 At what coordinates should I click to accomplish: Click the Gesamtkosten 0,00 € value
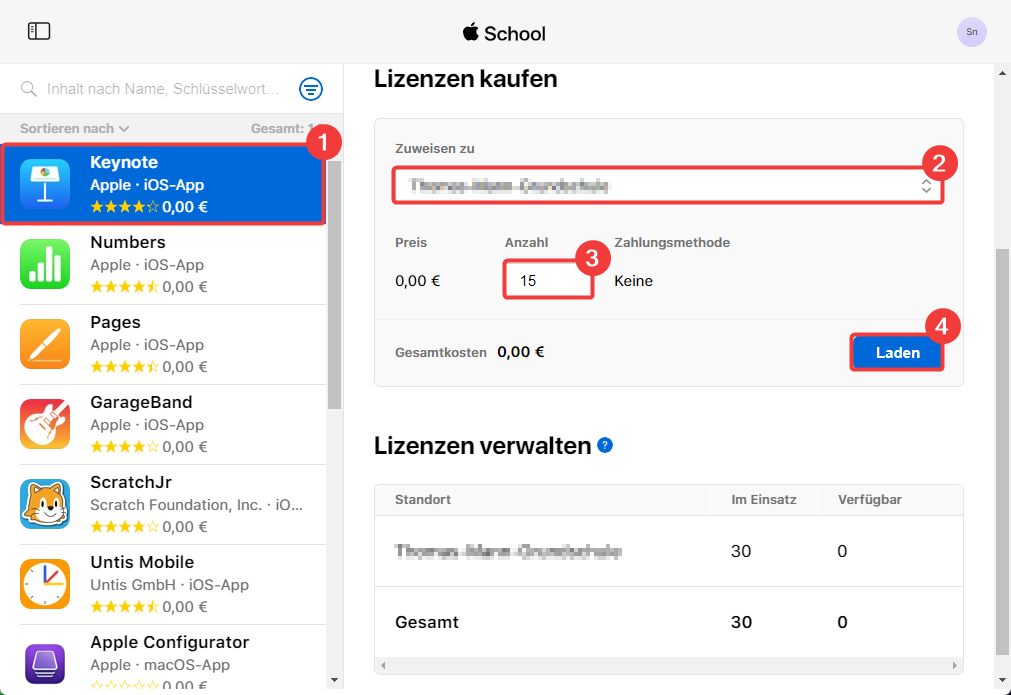(x=520, y=352)
